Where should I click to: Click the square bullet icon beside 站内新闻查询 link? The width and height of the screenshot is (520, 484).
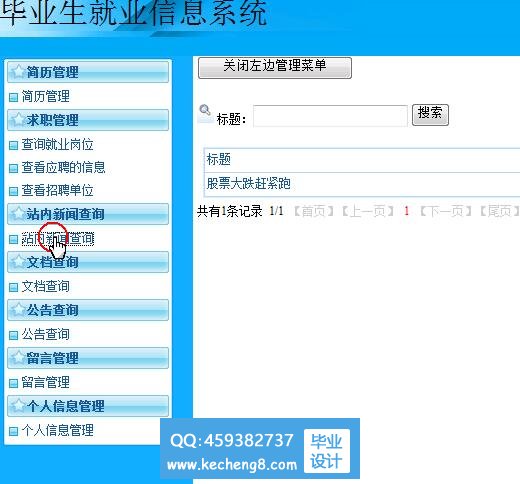click(x=13, y=239)
